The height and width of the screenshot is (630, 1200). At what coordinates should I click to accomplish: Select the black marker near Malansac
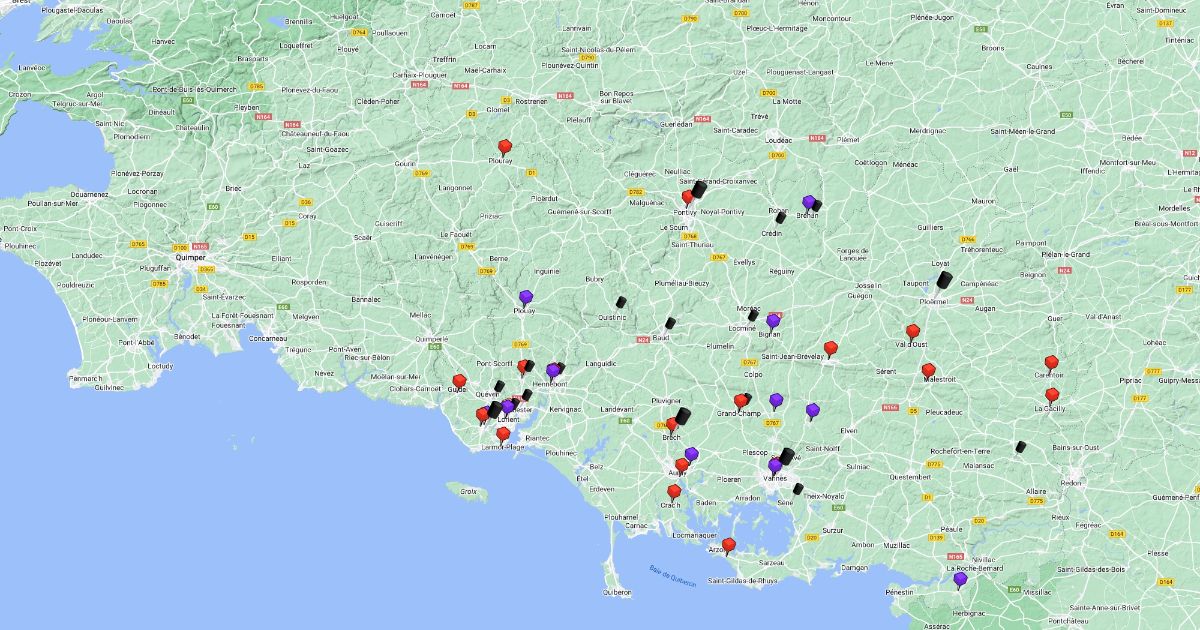(x=1020, y=447)
